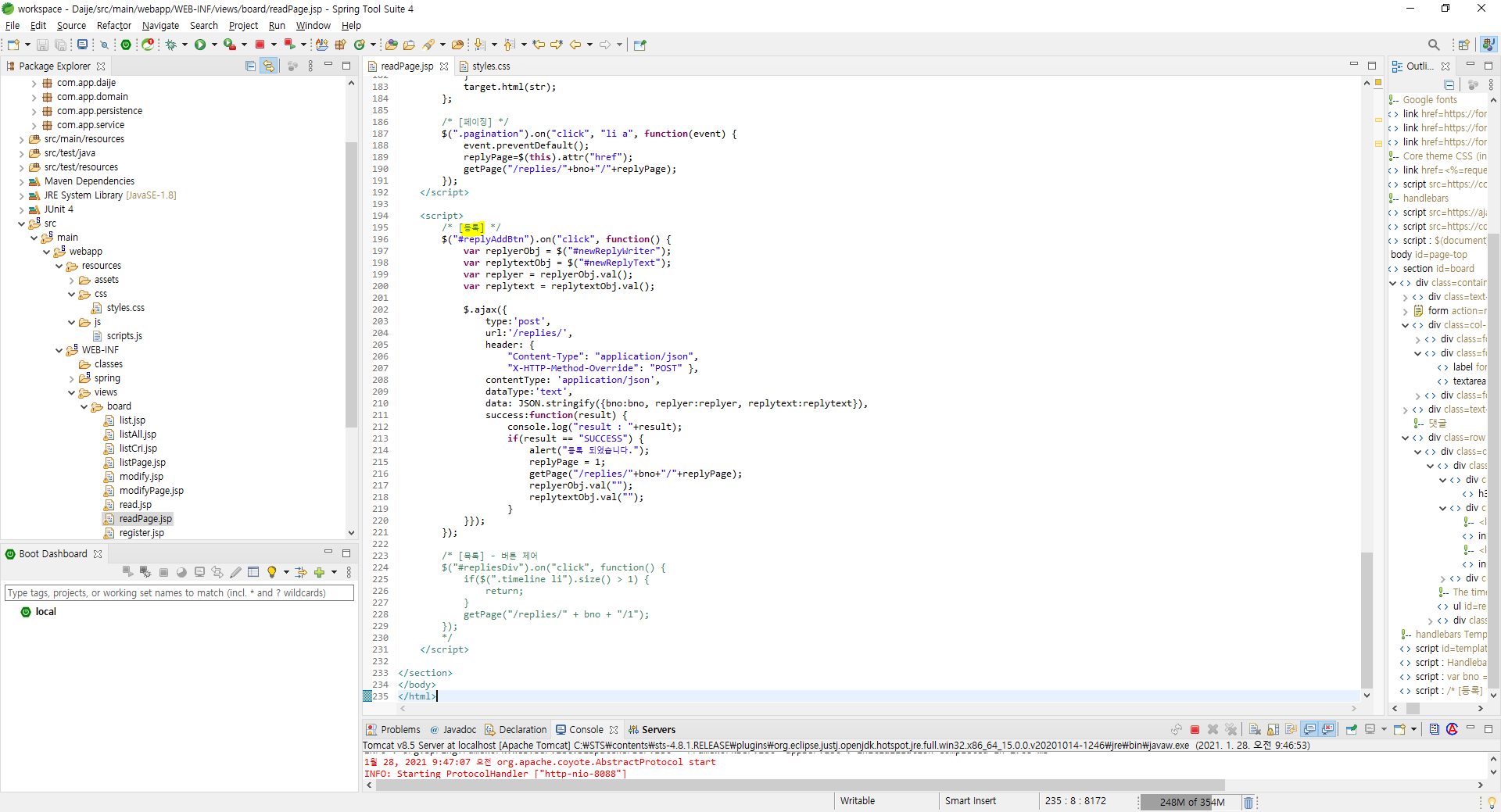This screenshot has width=1501, height=812.
Task: Start debugging with the green bug icon
Action: pyautogui.click(x=170, y=45)
